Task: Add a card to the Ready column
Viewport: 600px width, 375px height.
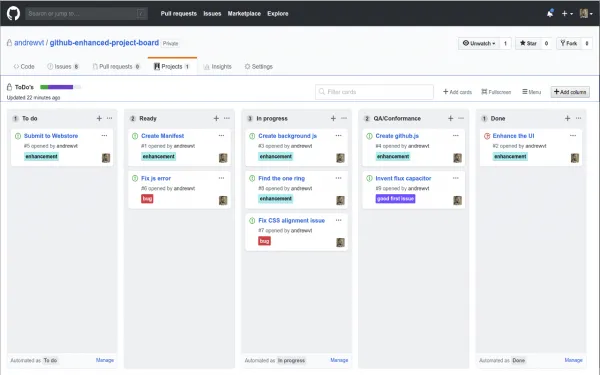Action: [x=216, y=118]
